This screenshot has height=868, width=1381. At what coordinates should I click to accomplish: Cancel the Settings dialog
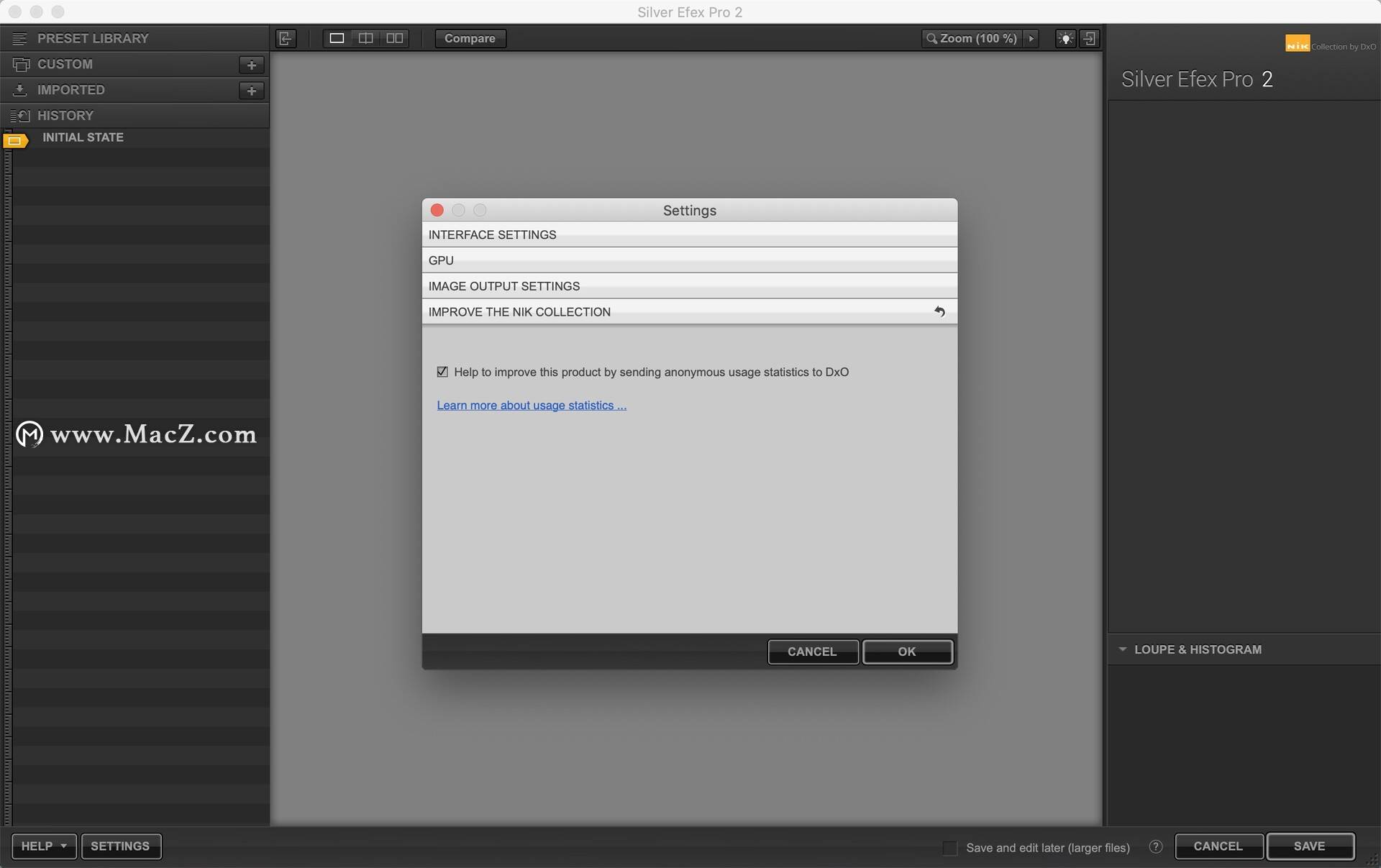[812, 652]
